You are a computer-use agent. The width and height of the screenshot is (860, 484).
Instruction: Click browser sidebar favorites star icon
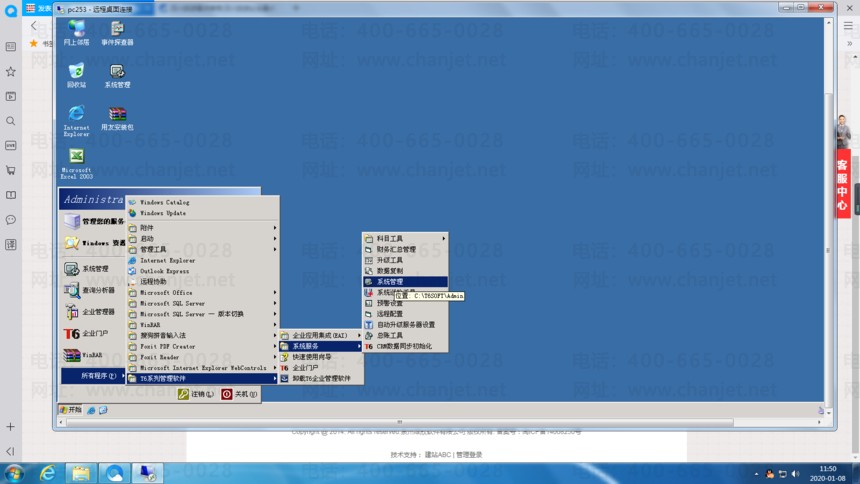click(10, 71)
